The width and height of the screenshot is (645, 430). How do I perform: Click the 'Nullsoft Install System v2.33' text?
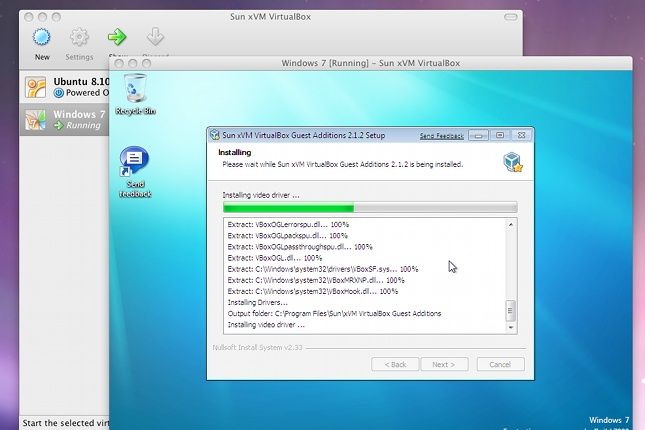[257, 348]
